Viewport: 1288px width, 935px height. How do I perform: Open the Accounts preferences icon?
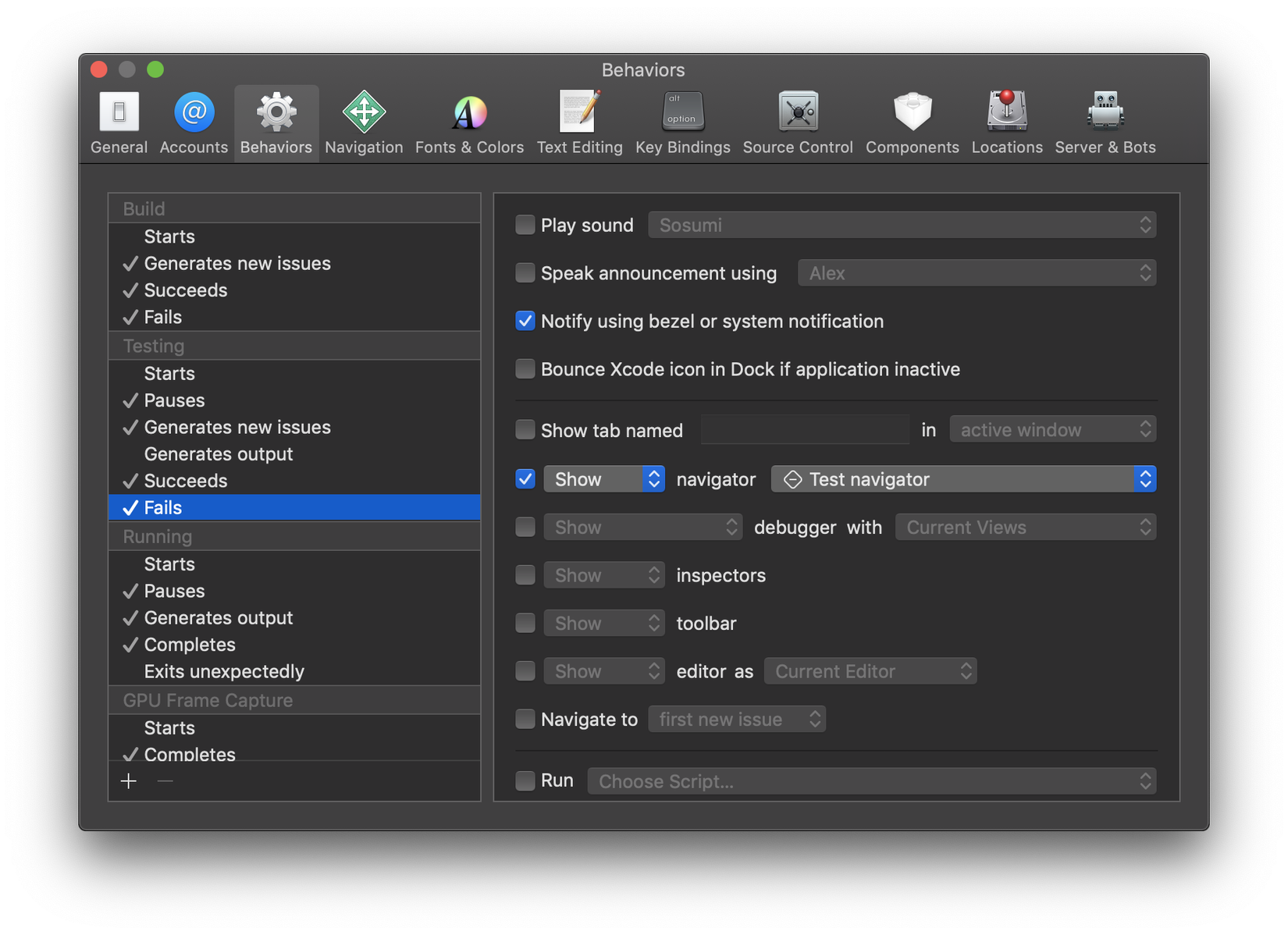pyautogui.click(x=194, y=113)
